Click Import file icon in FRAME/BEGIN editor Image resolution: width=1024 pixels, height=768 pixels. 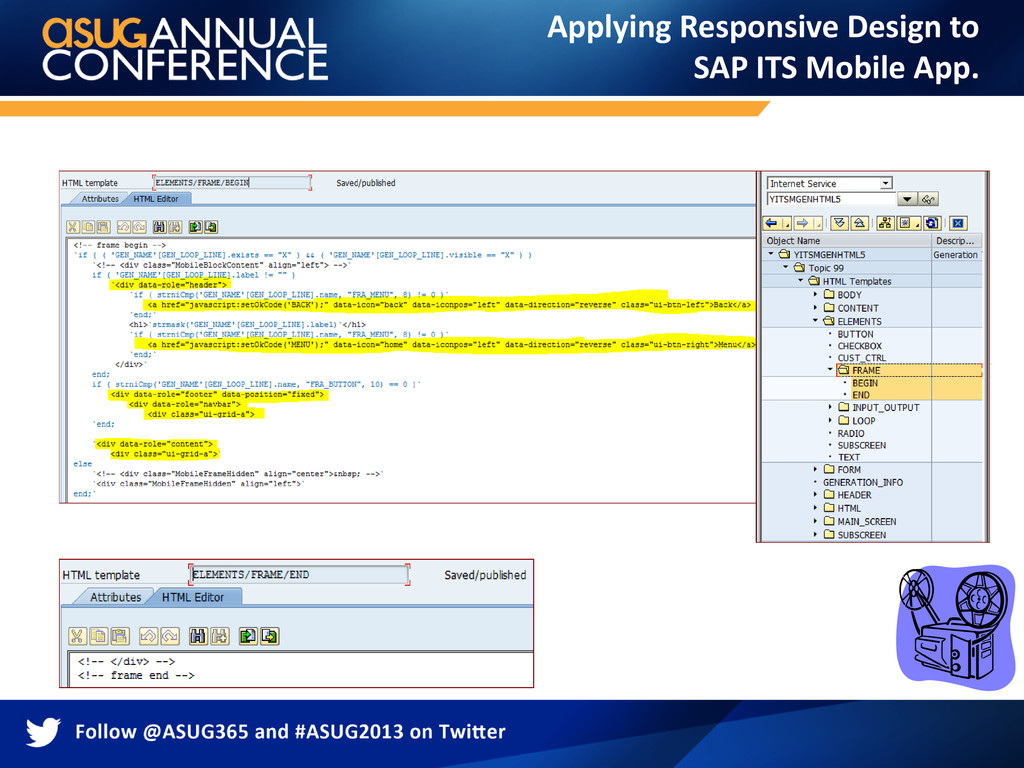(x=195, y=227)
